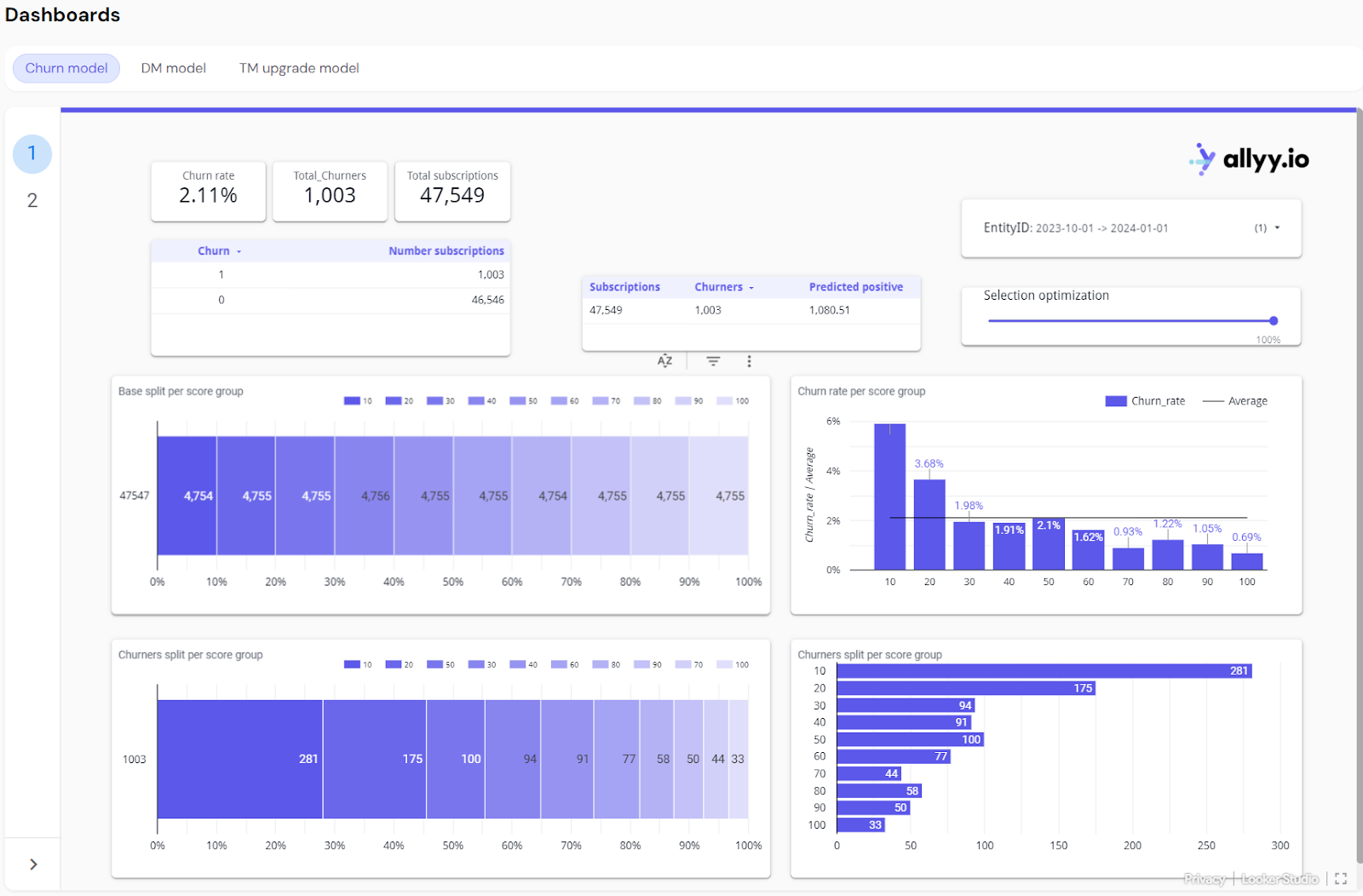Click the allyy.io logo

coord(1247,158)
